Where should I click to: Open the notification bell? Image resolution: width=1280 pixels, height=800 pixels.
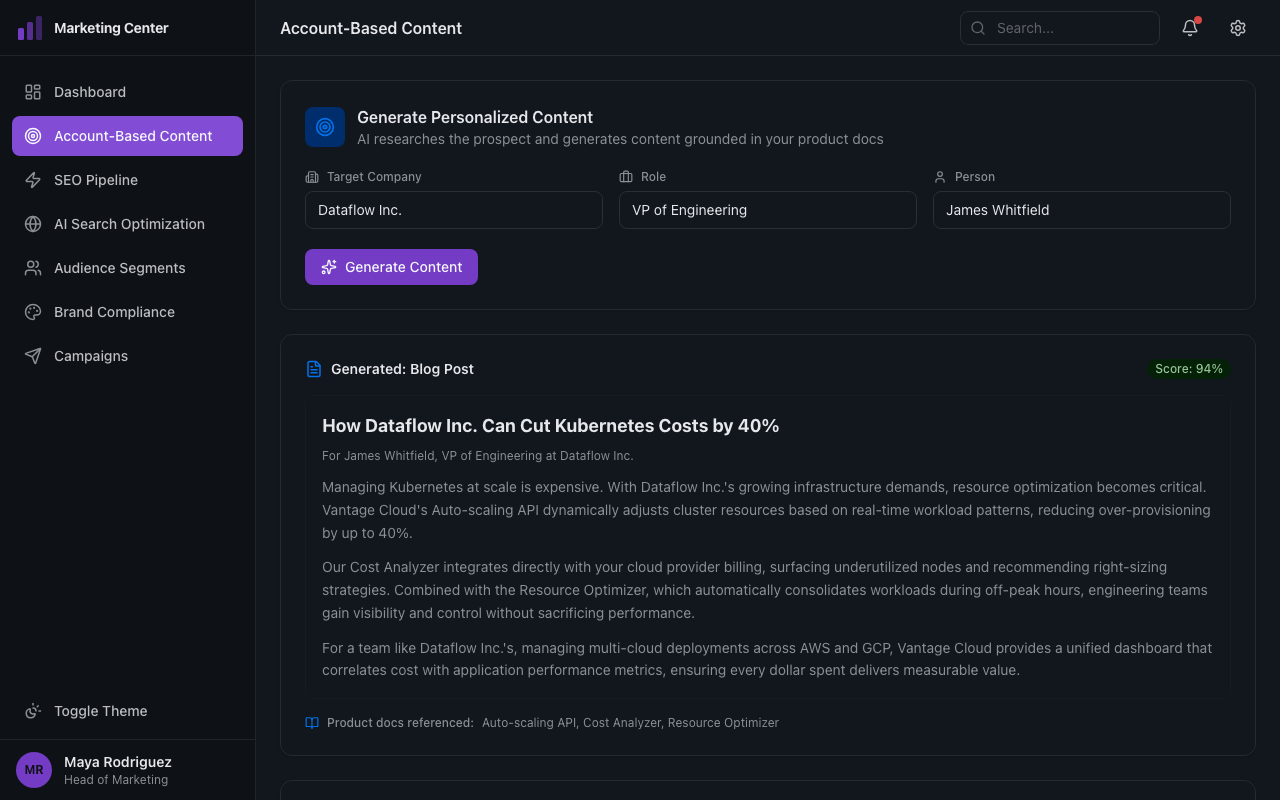(1189, 28)
